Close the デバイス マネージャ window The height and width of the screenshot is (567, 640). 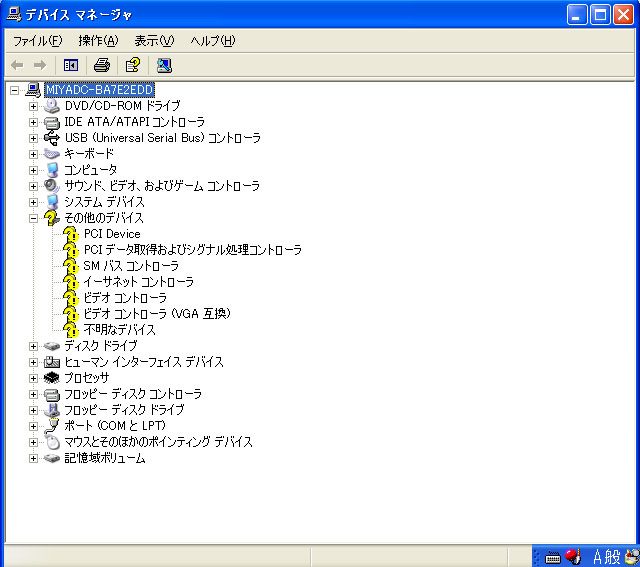(x=624, y=15)
